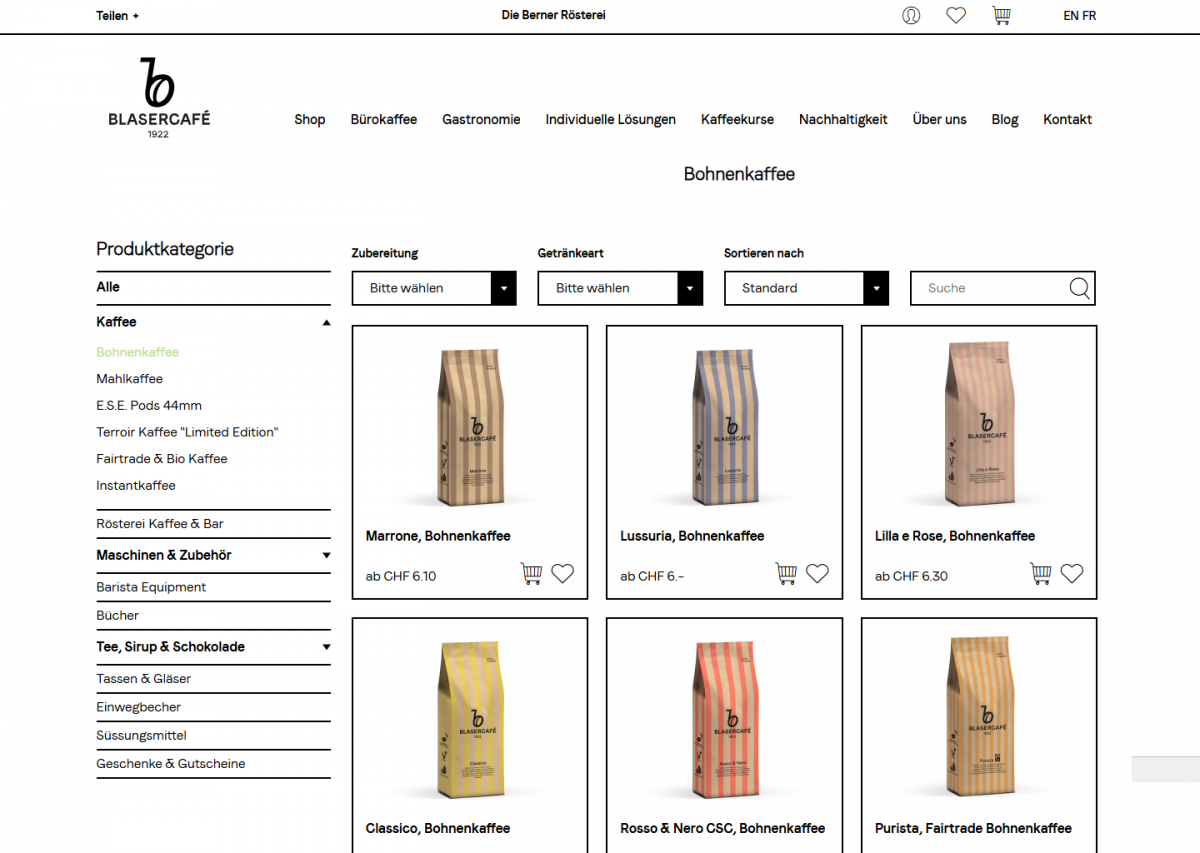This screenshot has width=1200, height=853.
Task: Open Purista, Fairtrade Bohnenkaffee title
Action: coord(973,828)
